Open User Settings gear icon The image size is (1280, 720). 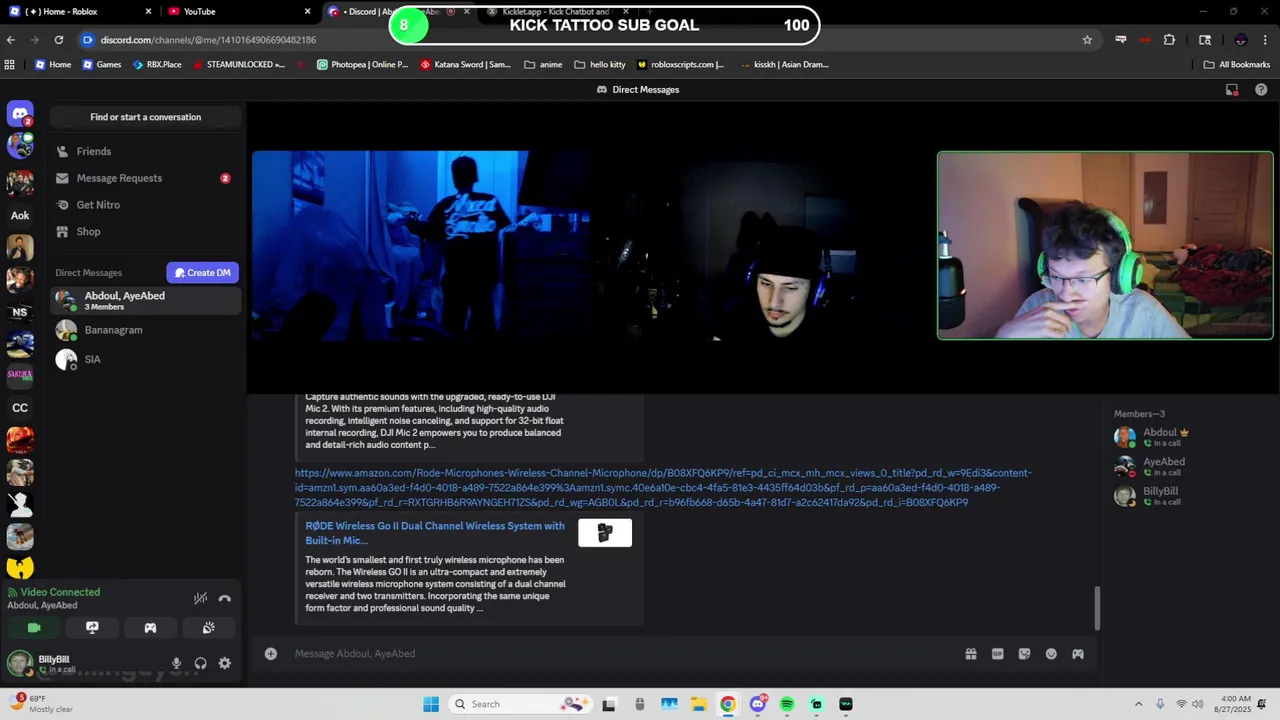point(225,663)
